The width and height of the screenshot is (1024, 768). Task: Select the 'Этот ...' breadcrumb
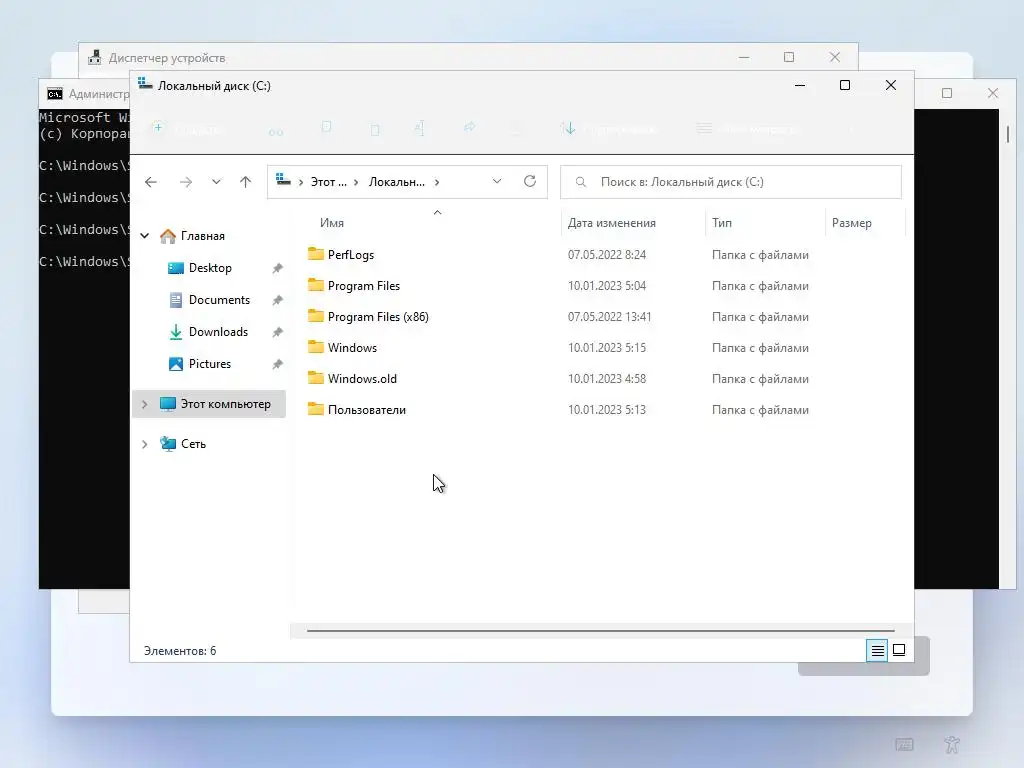click(328, 182)
